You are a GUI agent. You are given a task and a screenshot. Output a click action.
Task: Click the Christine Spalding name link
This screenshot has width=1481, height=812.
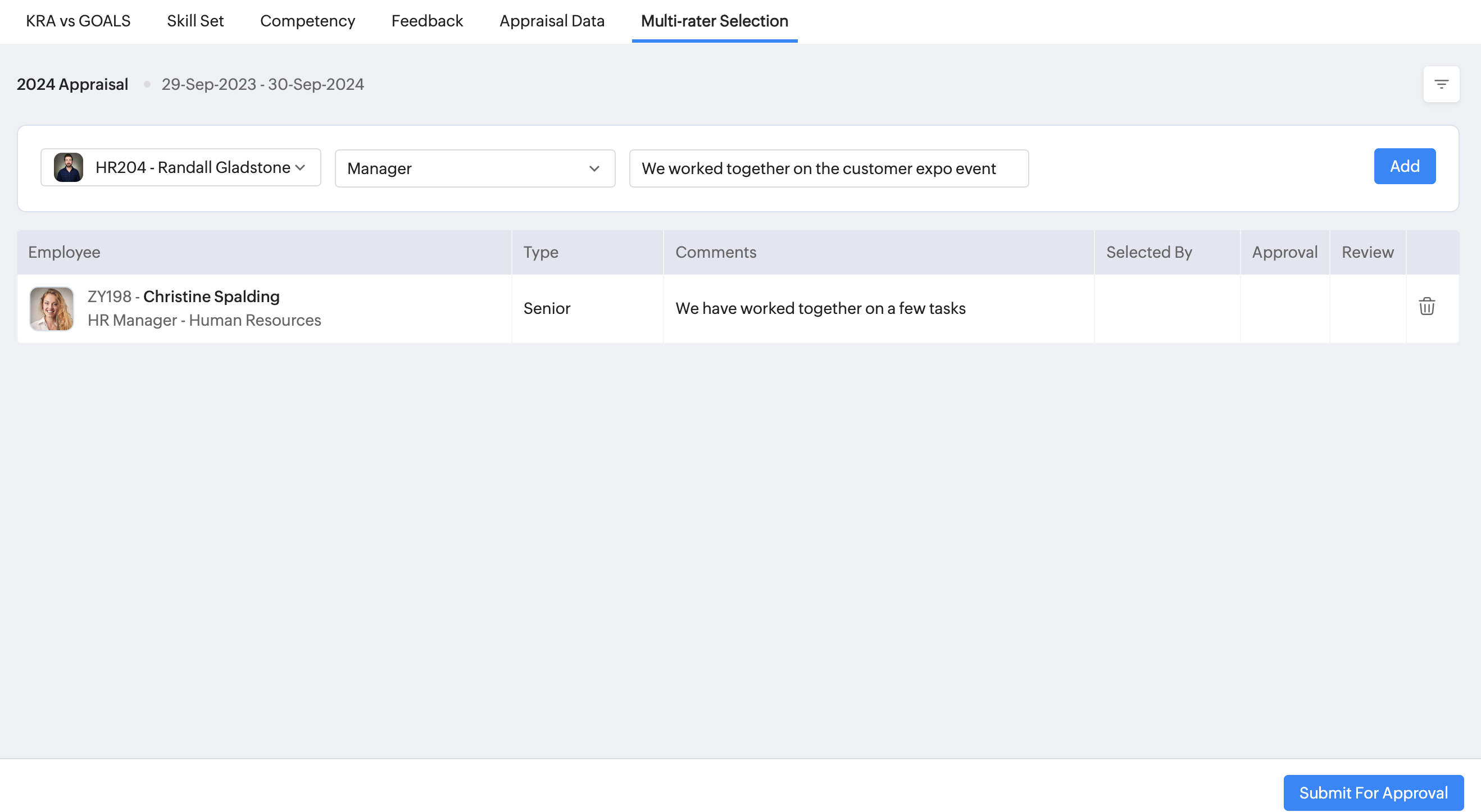211,296
